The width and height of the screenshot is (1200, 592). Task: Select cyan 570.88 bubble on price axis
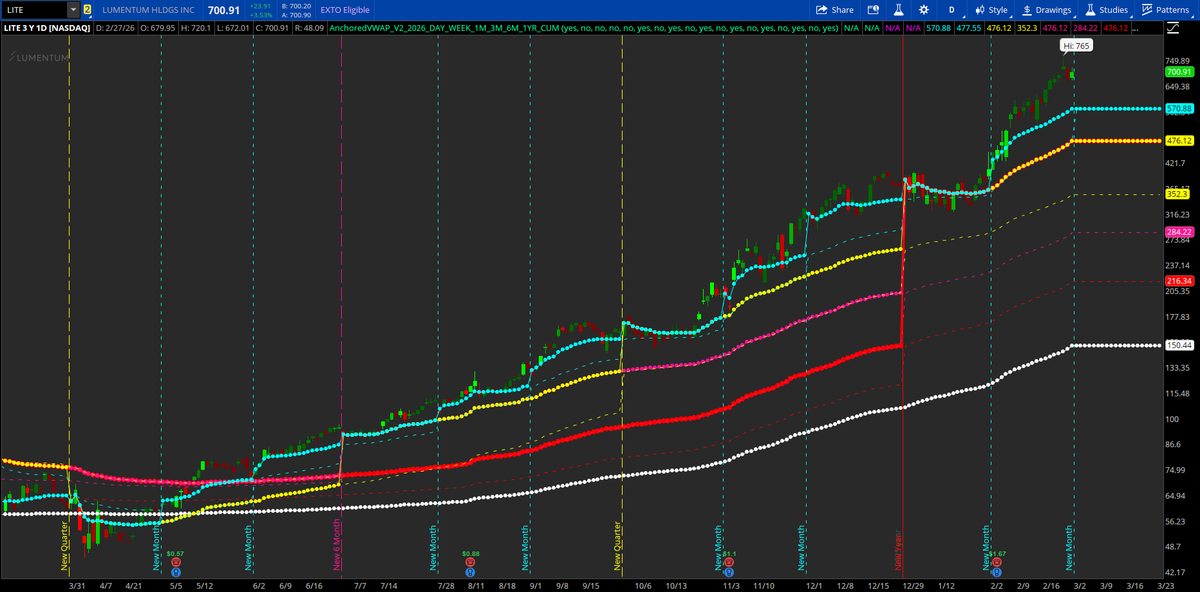1179,108
